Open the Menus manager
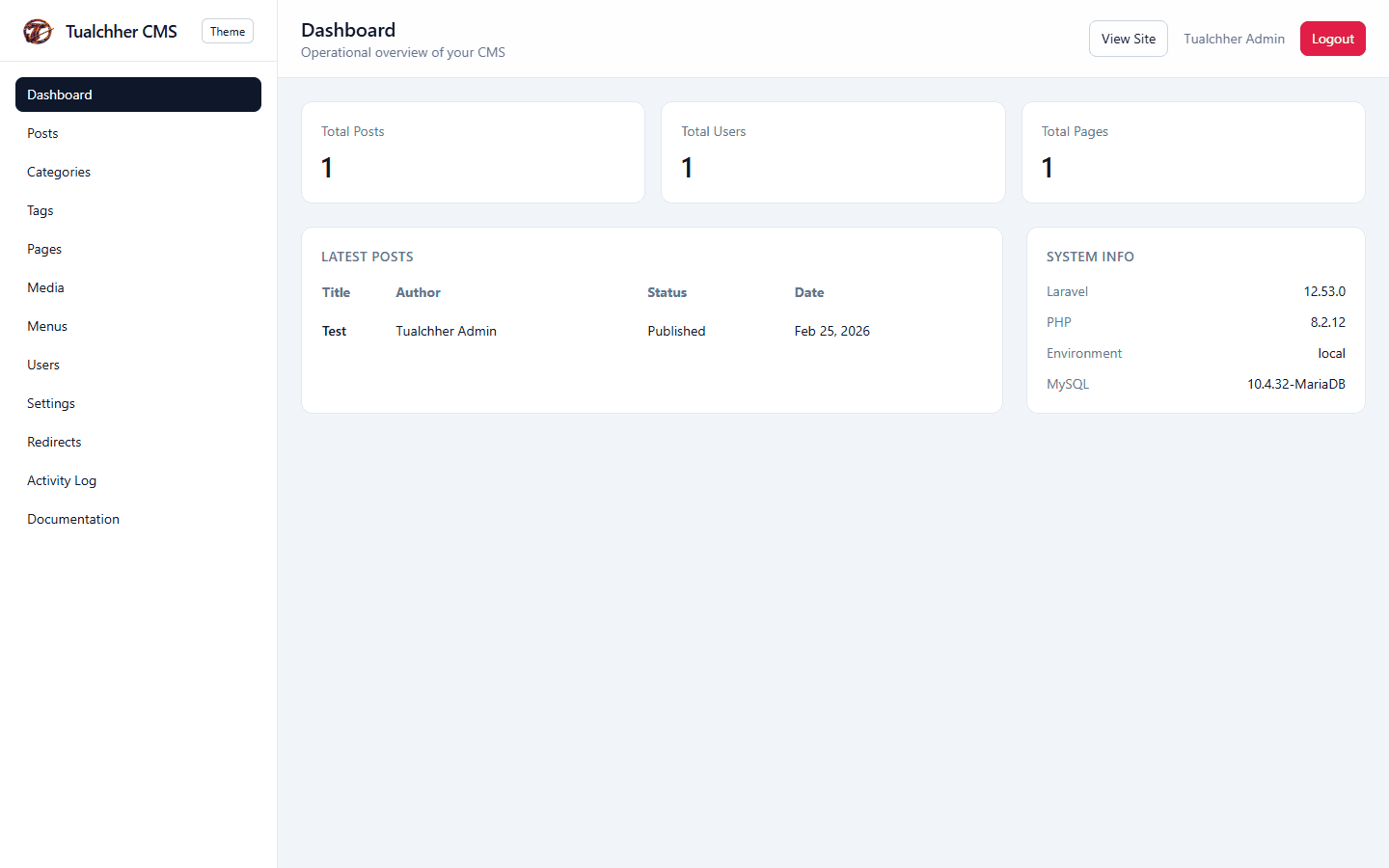The image size is (1389, 868). (46, 326)
